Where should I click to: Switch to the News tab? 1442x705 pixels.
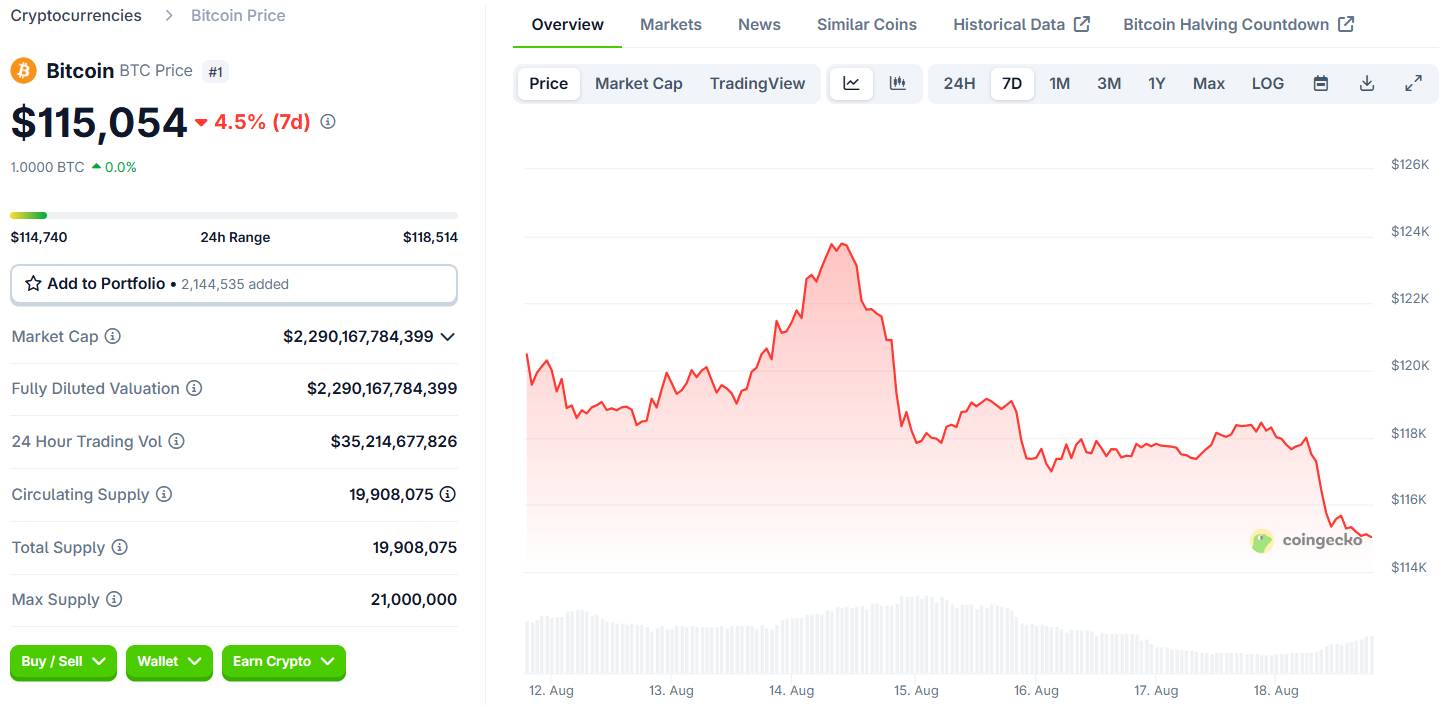759,24
